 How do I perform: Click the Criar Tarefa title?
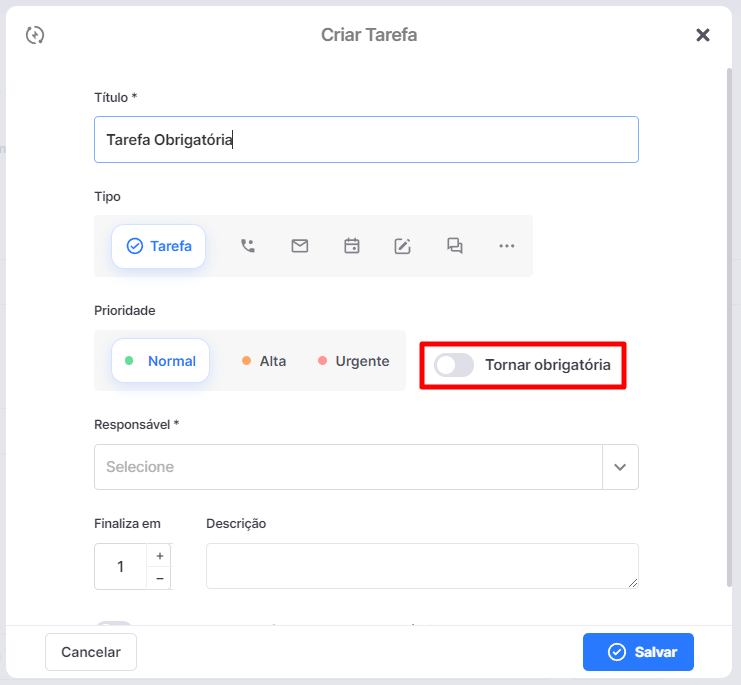369,35
